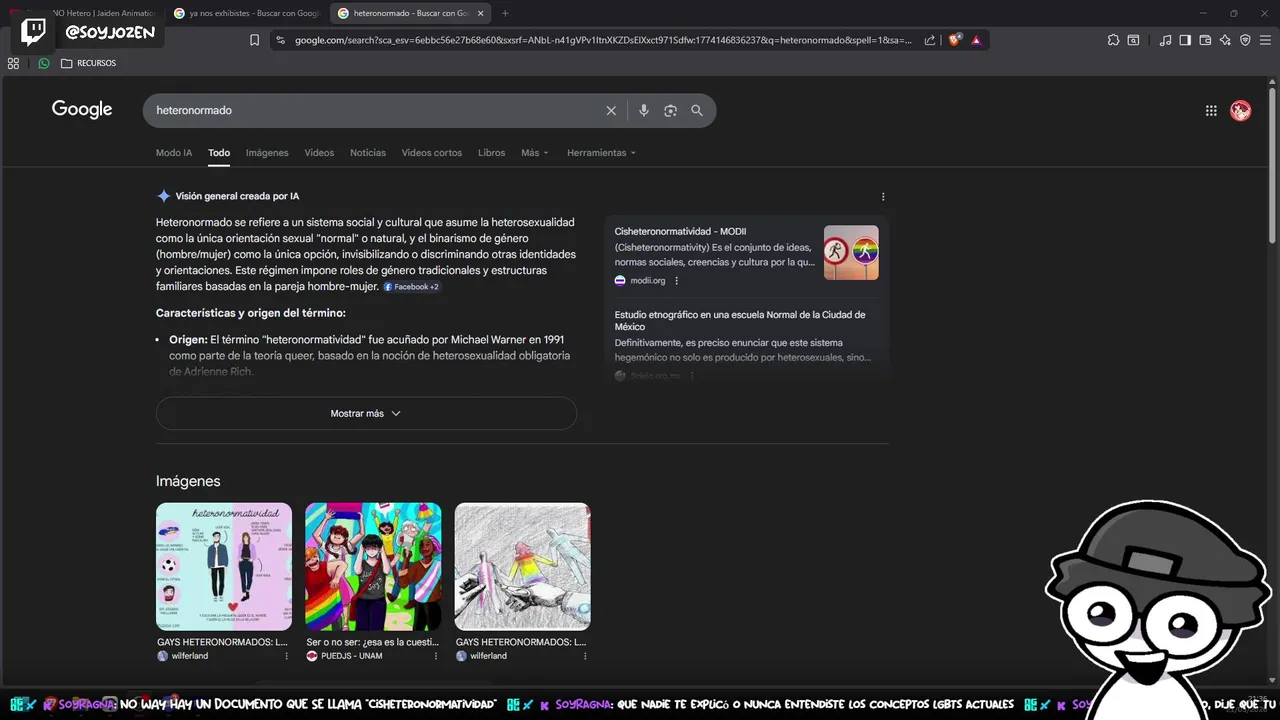Open the sketch with rainbow flag thumbnail
This screenshot has width=1280, height=720.
pyautogui.click(x=522, y=566)
